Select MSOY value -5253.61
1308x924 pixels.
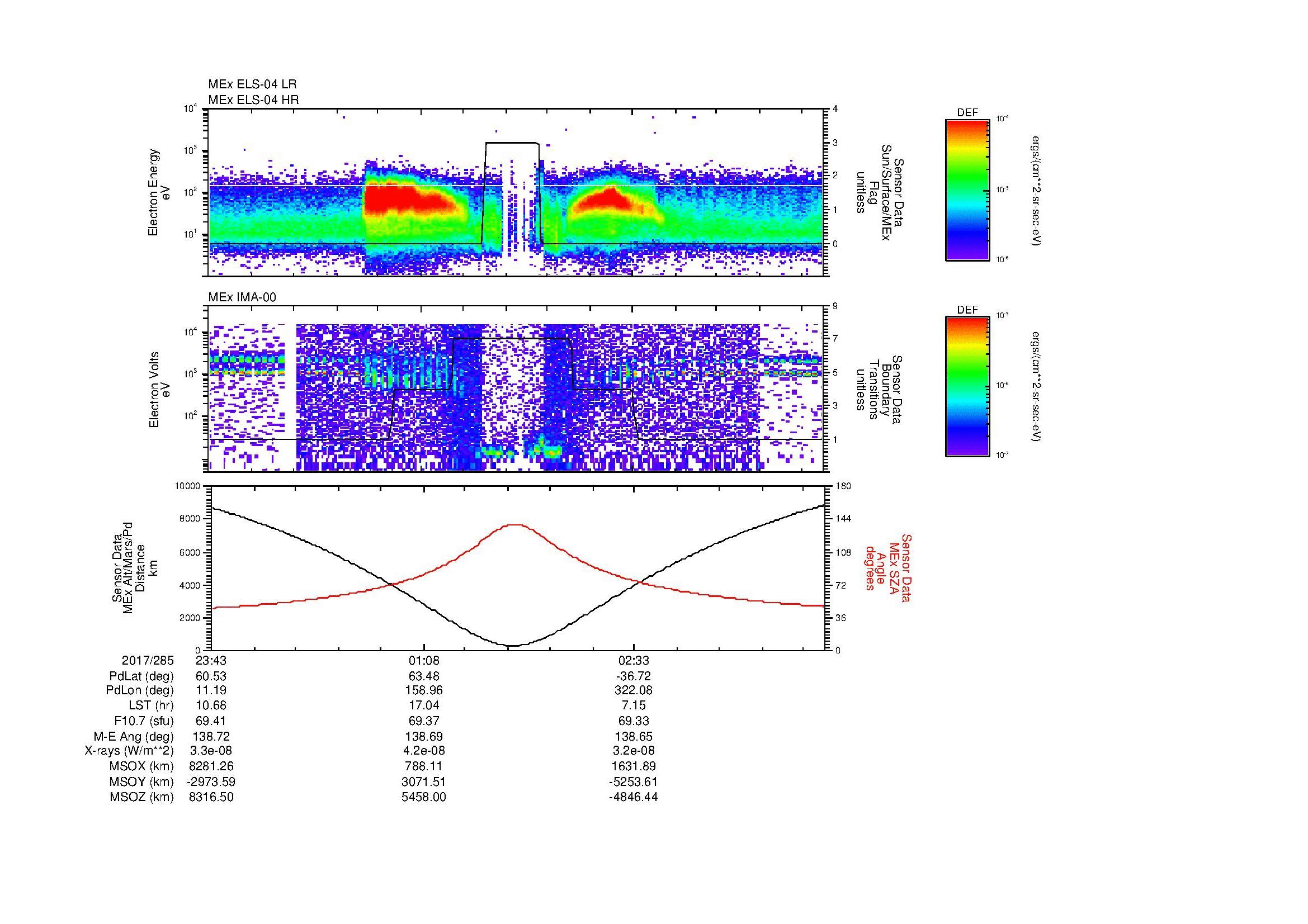pos(633,781)
